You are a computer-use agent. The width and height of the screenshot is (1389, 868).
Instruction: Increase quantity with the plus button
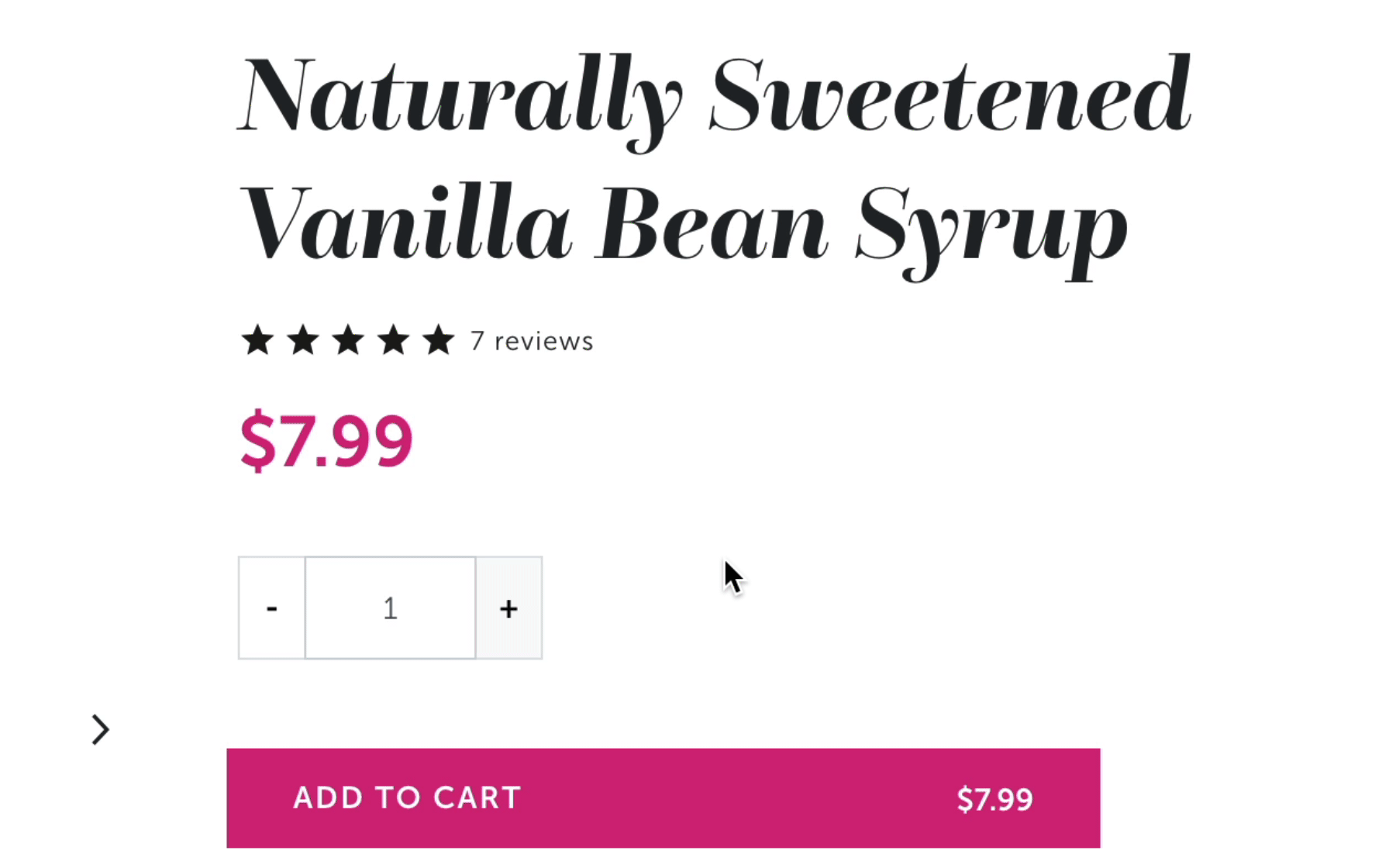[x=508, y=608]
